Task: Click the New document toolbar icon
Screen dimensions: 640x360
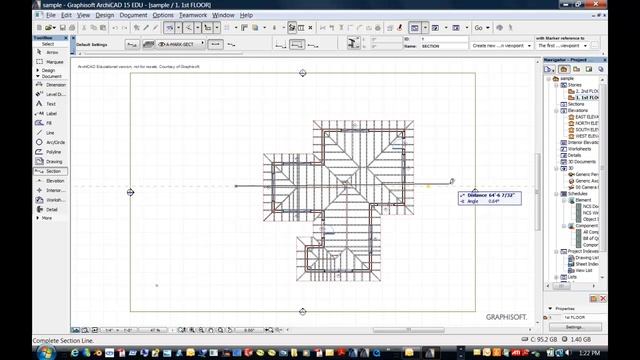Action: coord(39,28)
